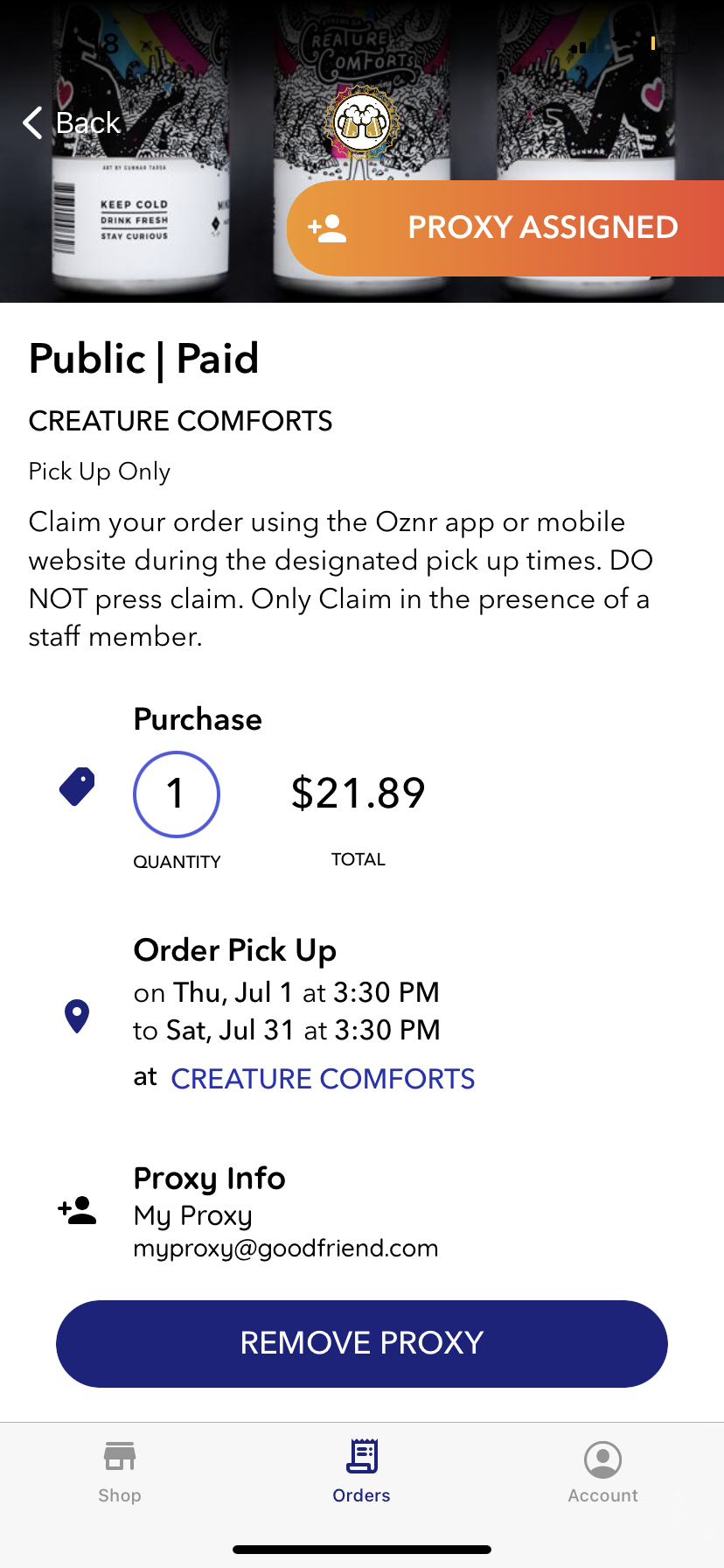Tap the add-person icon in Proxy Assigned banner

[x=328, y=228]
